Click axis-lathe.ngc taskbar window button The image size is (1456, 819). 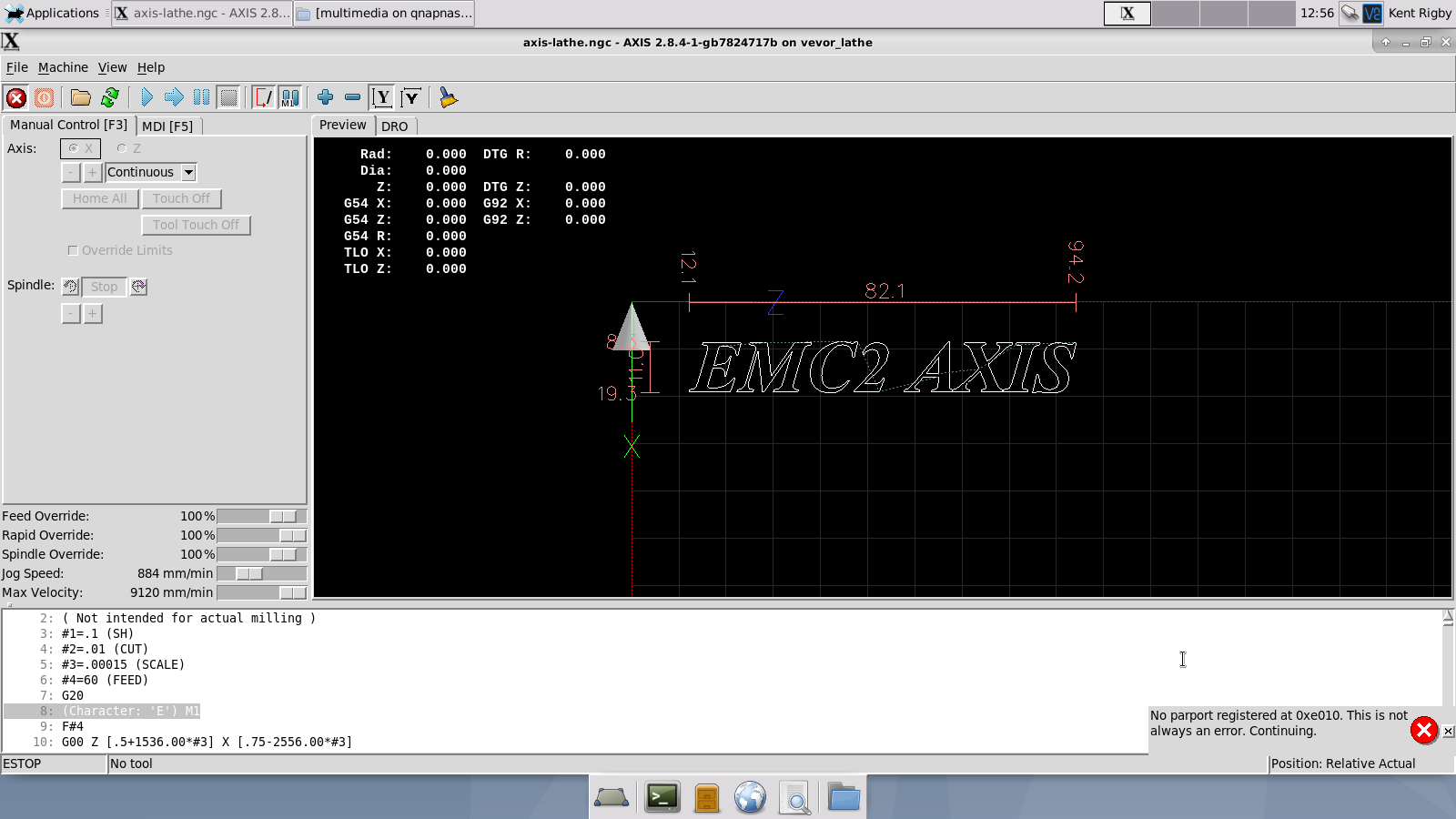tap(202, 13)
